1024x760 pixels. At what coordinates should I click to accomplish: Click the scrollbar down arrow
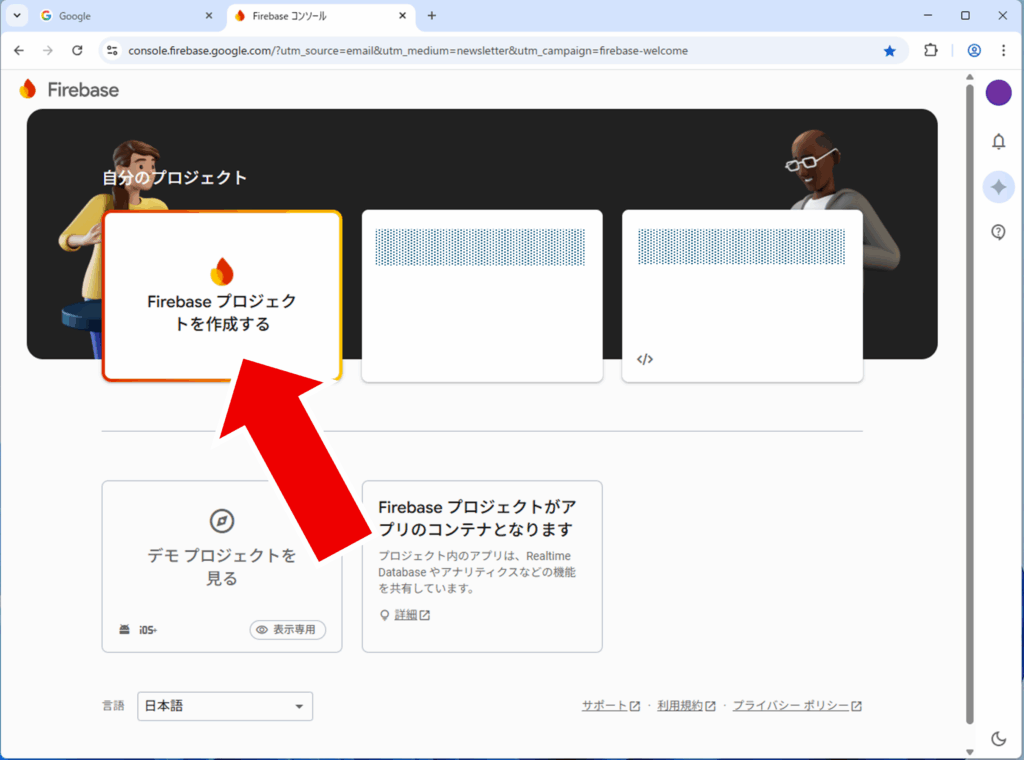[x=970, y=752]
